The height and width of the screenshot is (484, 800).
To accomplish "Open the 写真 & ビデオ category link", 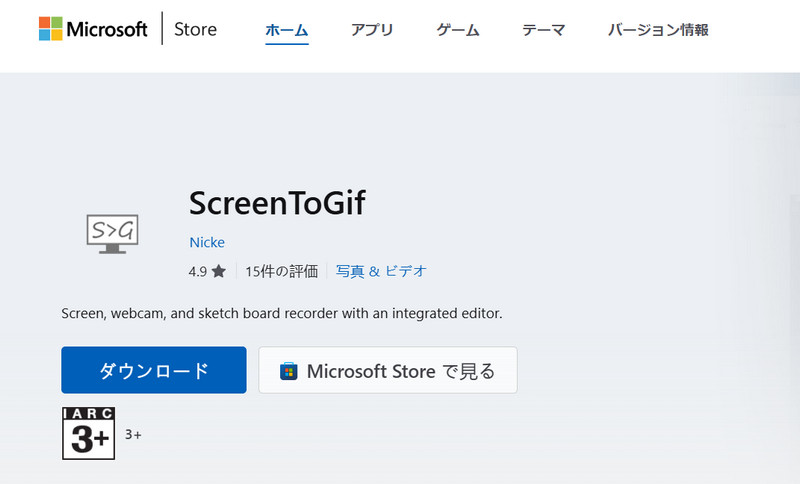I will click(x=381, y=271).
